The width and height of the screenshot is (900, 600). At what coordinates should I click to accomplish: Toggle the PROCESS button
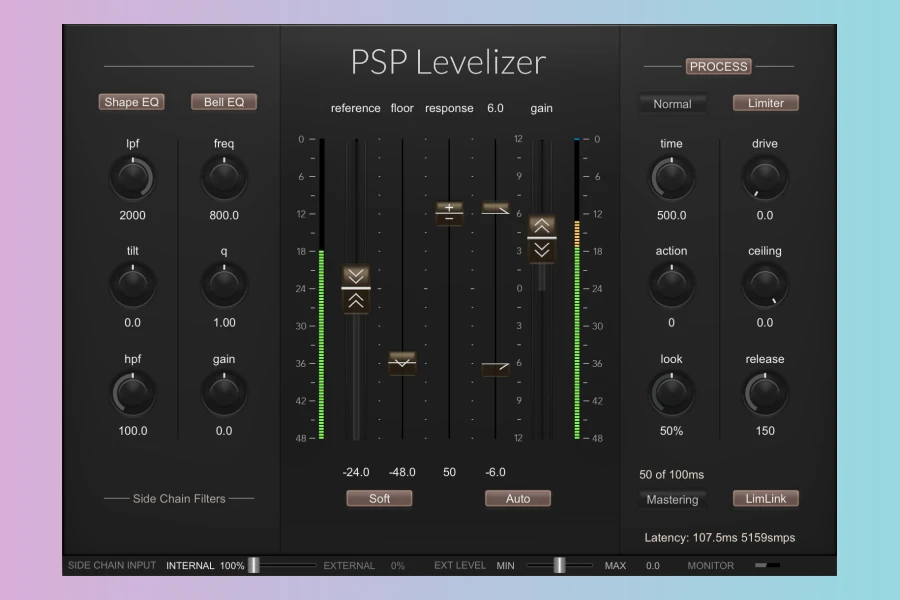pyautogui.click(x=719, y=67)
